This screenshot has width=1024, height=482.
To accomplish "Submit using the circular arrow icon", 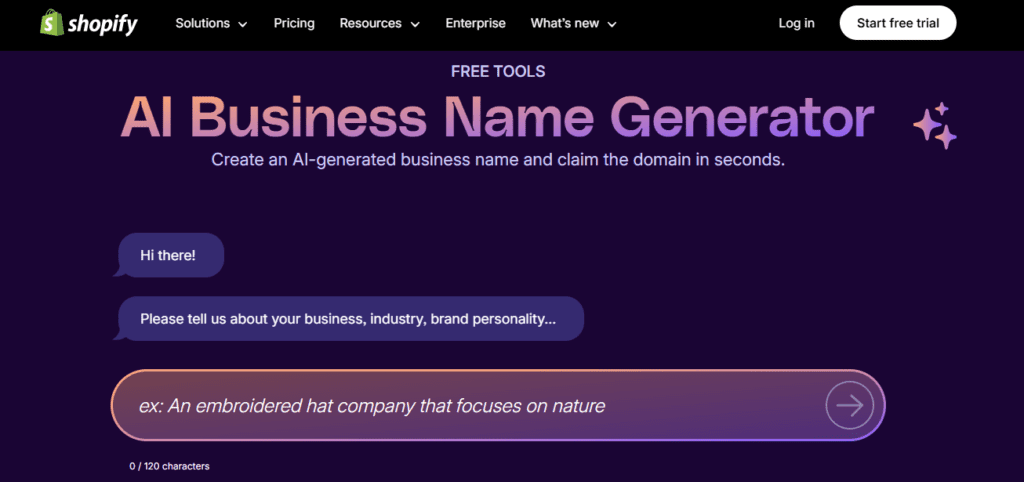I will pos(850,406).
